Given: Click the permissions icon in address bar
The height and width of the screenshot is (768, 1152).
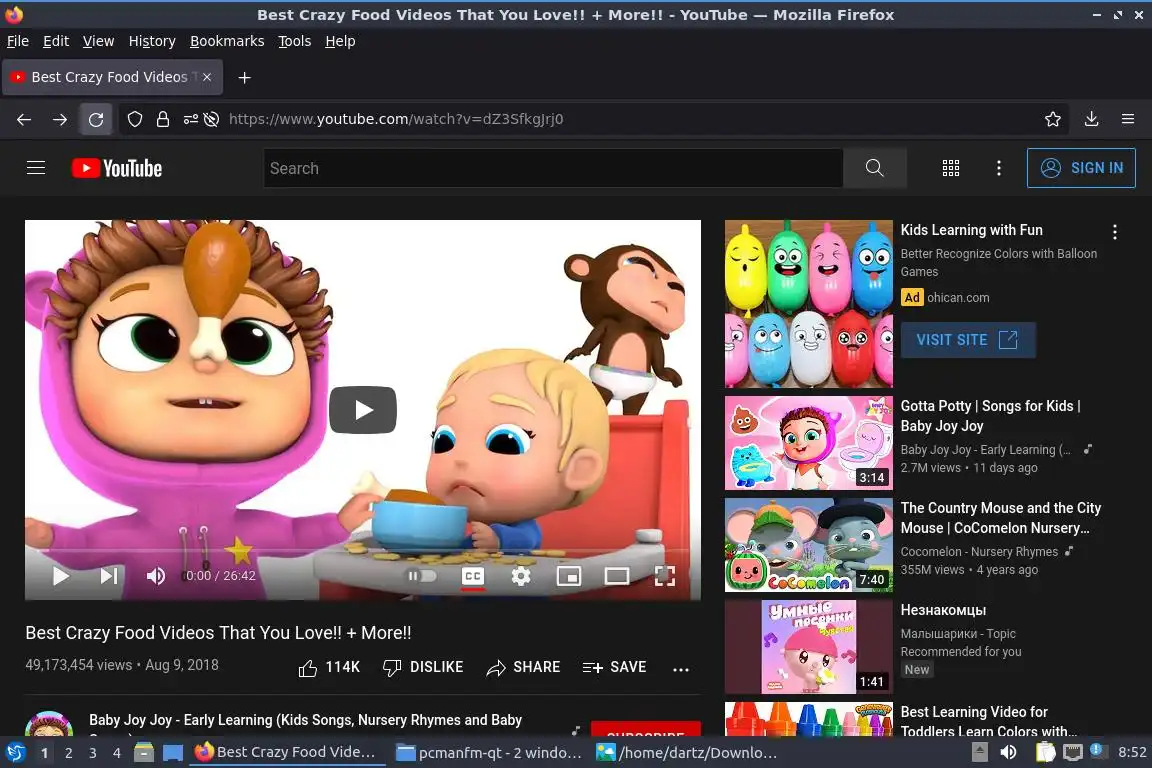Looking at the screenshot, I should 190,119.
